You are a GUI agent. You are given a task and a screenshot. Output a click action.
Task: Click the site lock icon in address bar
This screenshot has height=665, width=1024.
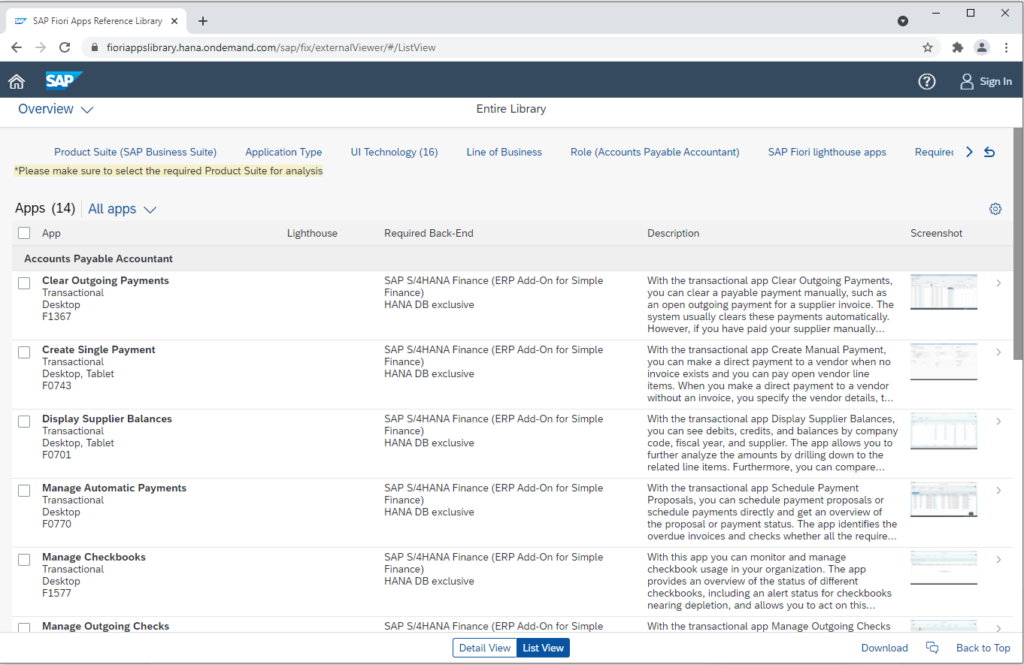tap(95, 47)
